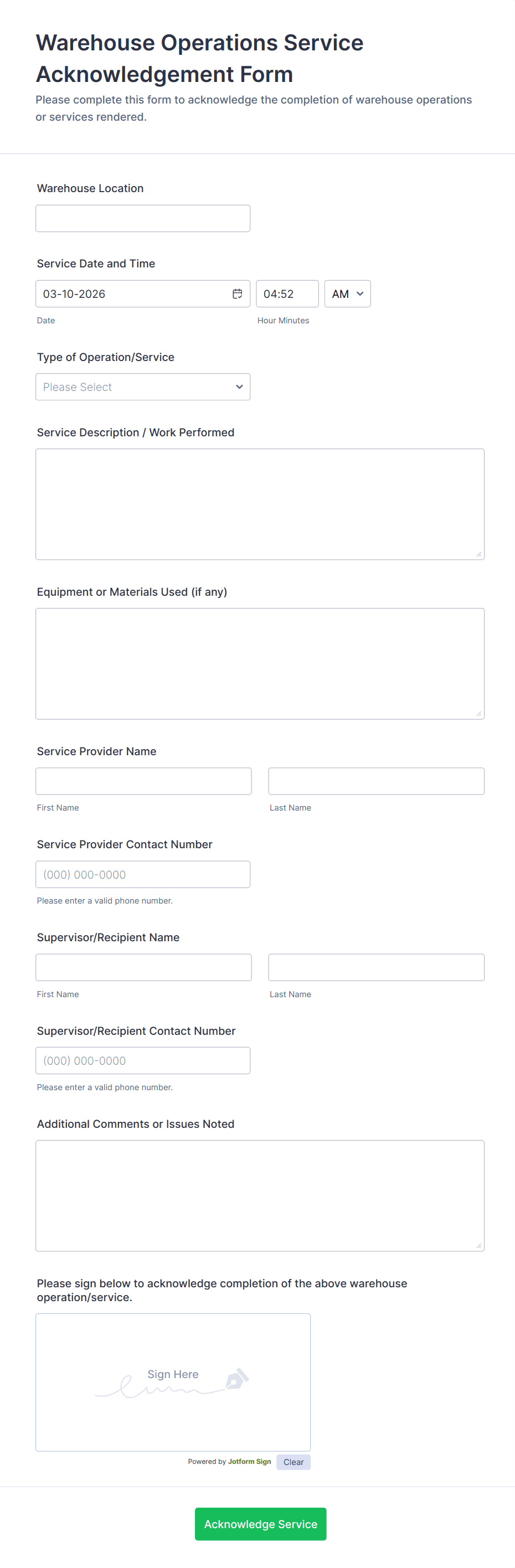Click Supervisor/Recipient First Name field
Screen dimensions: 515x1568
(143, 967)
